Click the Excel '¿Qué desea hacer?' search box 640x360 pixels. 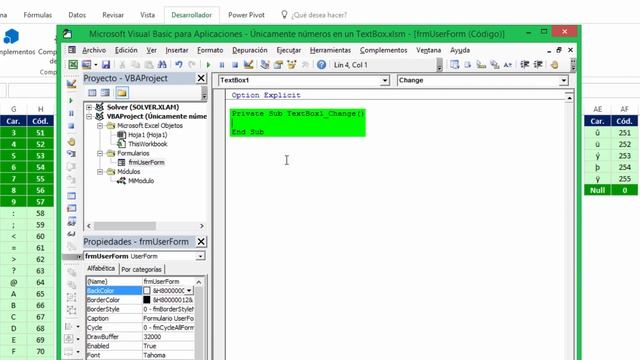[319, 15]
